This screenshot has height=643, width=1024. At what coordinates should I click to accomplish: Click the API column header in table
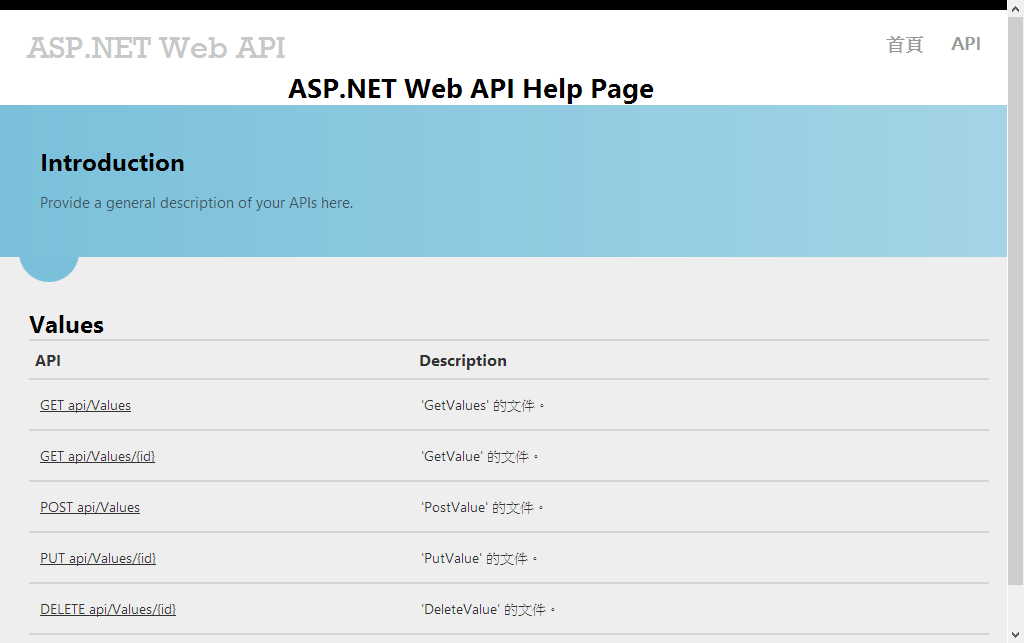[x=48, y=360]
